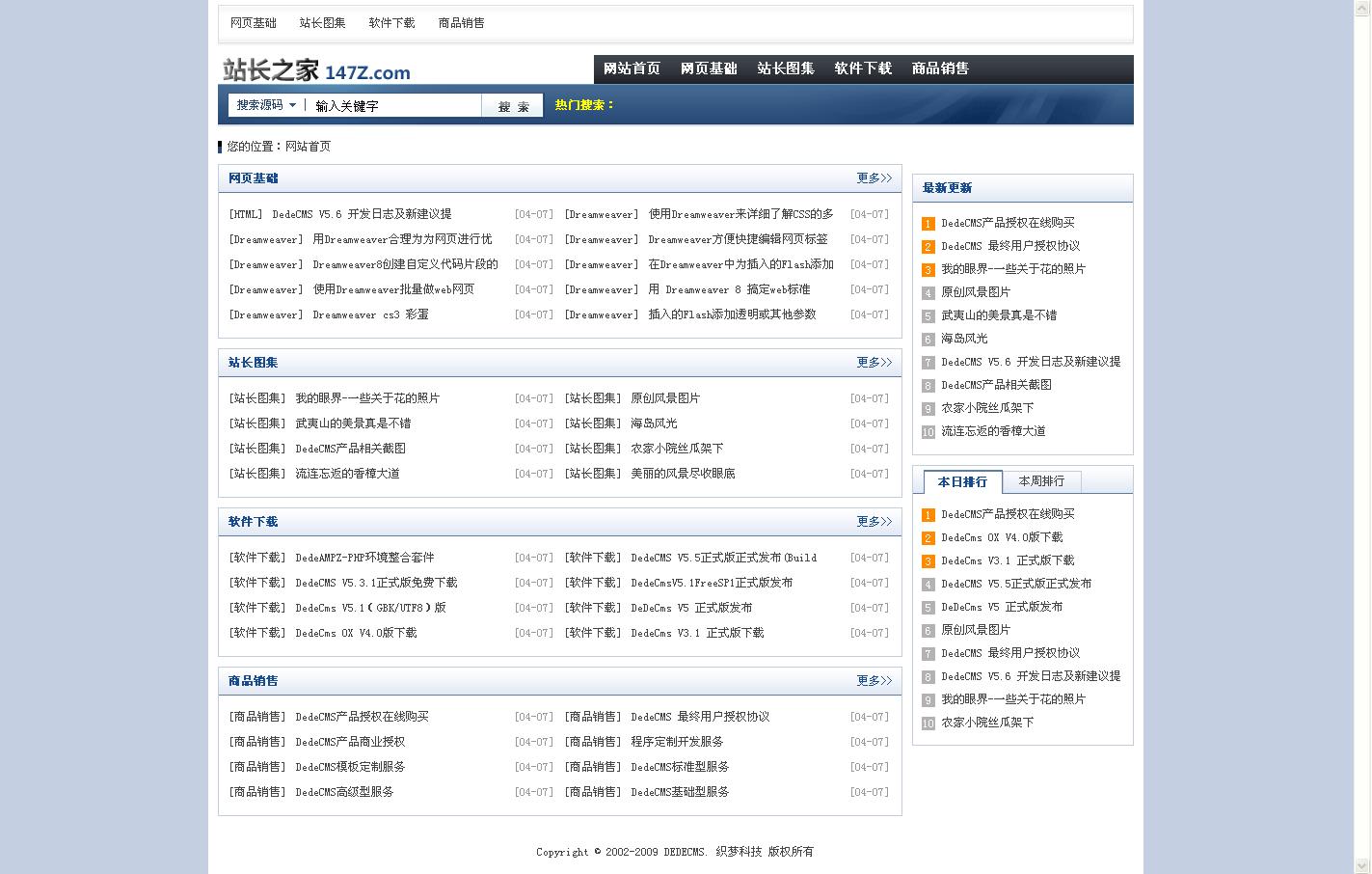
Task: Open 站长图集 in the dark navigation bar
Action: pos(786,68)
